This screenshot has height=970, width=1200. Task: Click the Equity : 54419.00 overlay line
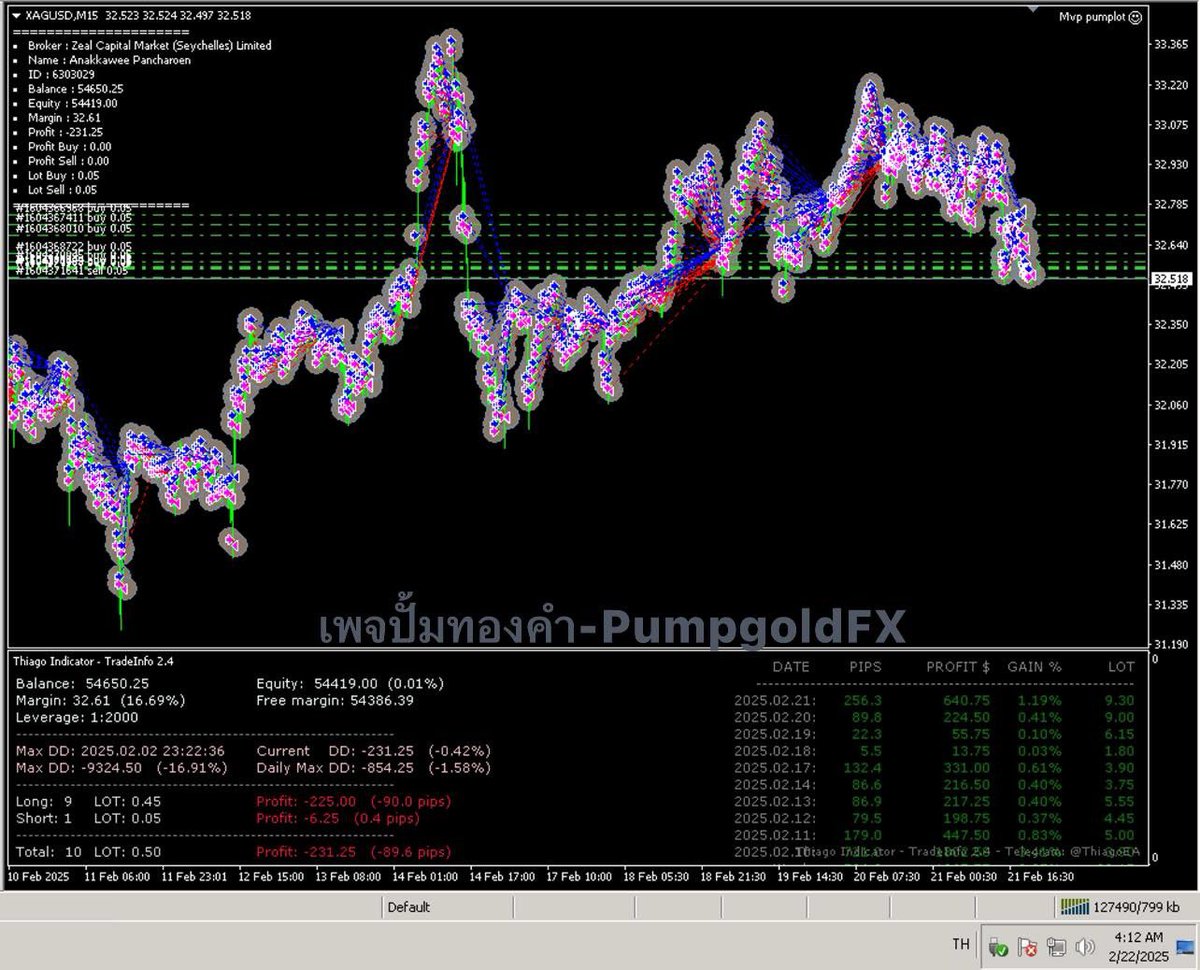72,103
